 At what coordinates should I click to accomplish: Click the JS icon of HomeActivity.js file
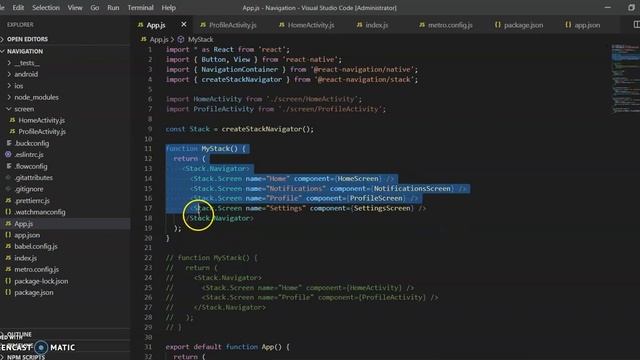click(x=12, y=120)
